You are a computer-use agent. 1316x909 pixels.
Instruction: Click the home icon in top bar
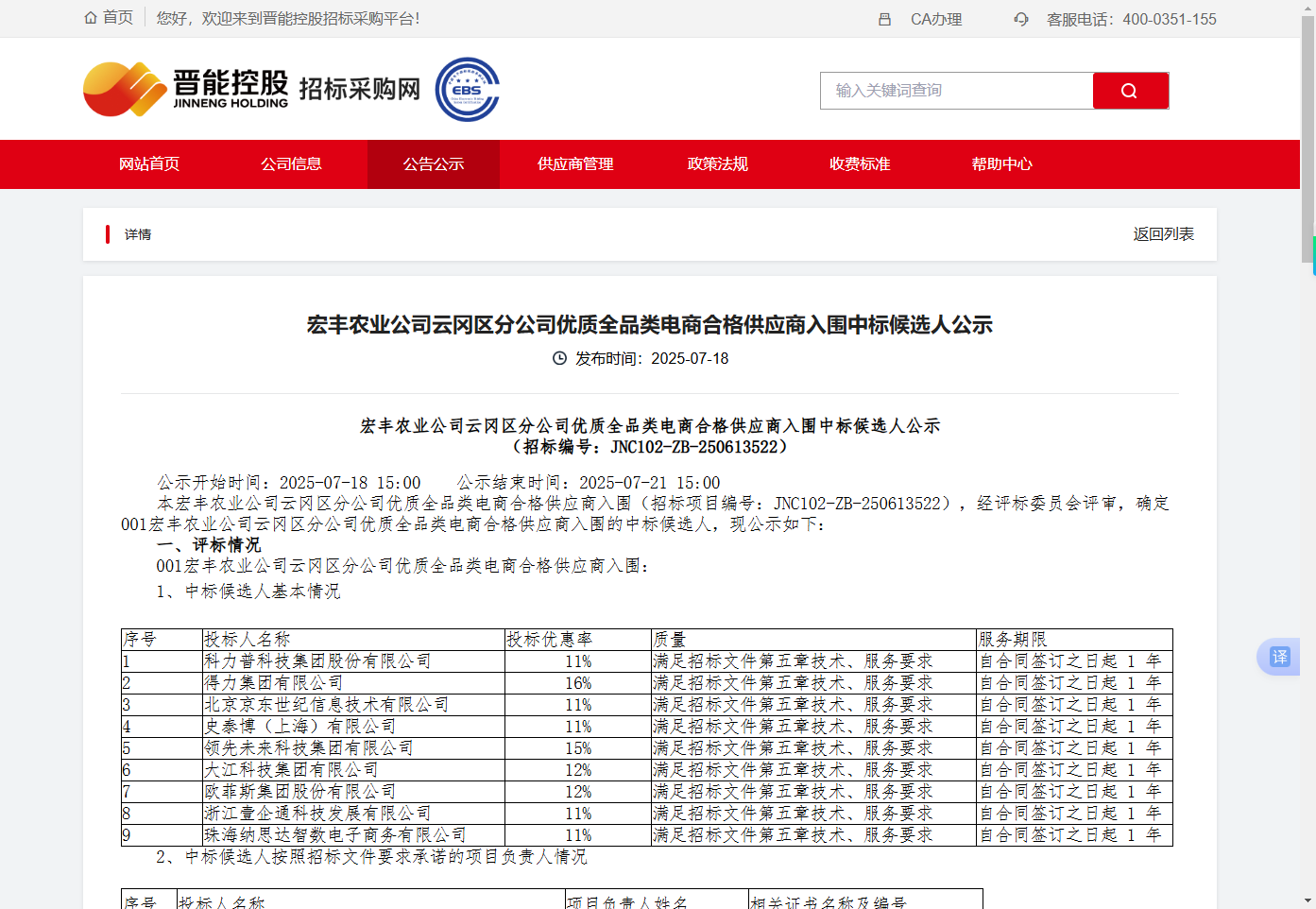pyautogui.click(x=91, y=18)
